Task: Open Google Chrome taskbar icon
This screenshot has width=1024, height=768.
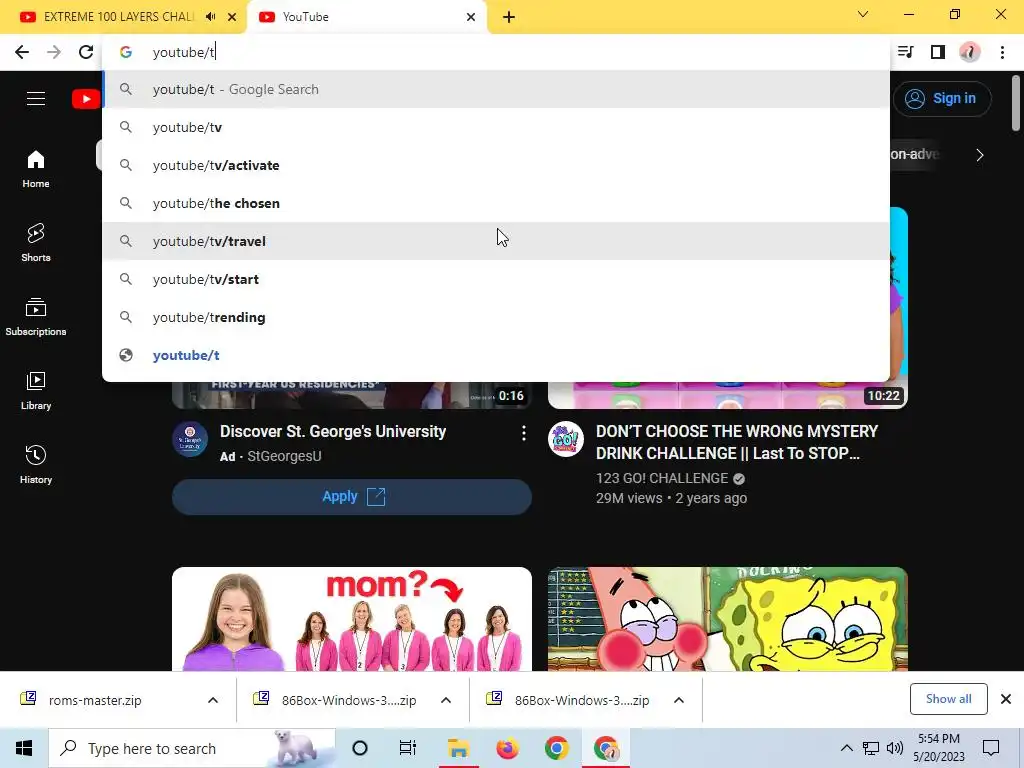Action: pyautogui.click(x=556, y=748)
